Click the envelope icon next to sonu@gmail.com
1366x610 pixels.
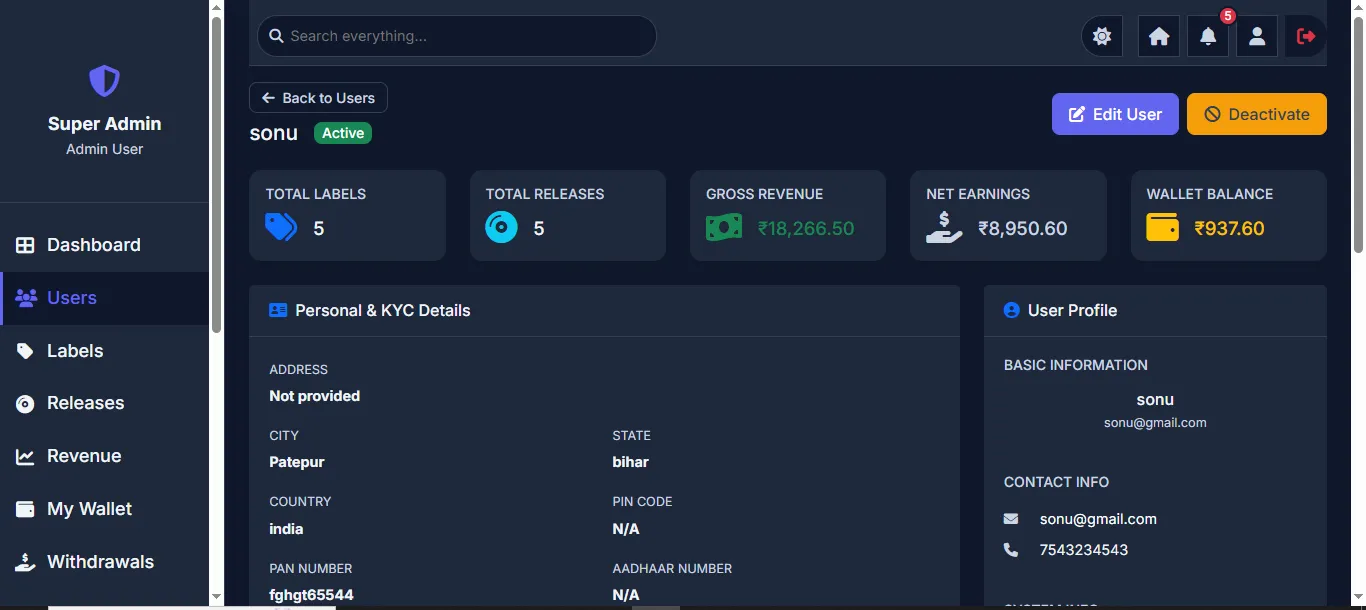(x=1011, y=519)
